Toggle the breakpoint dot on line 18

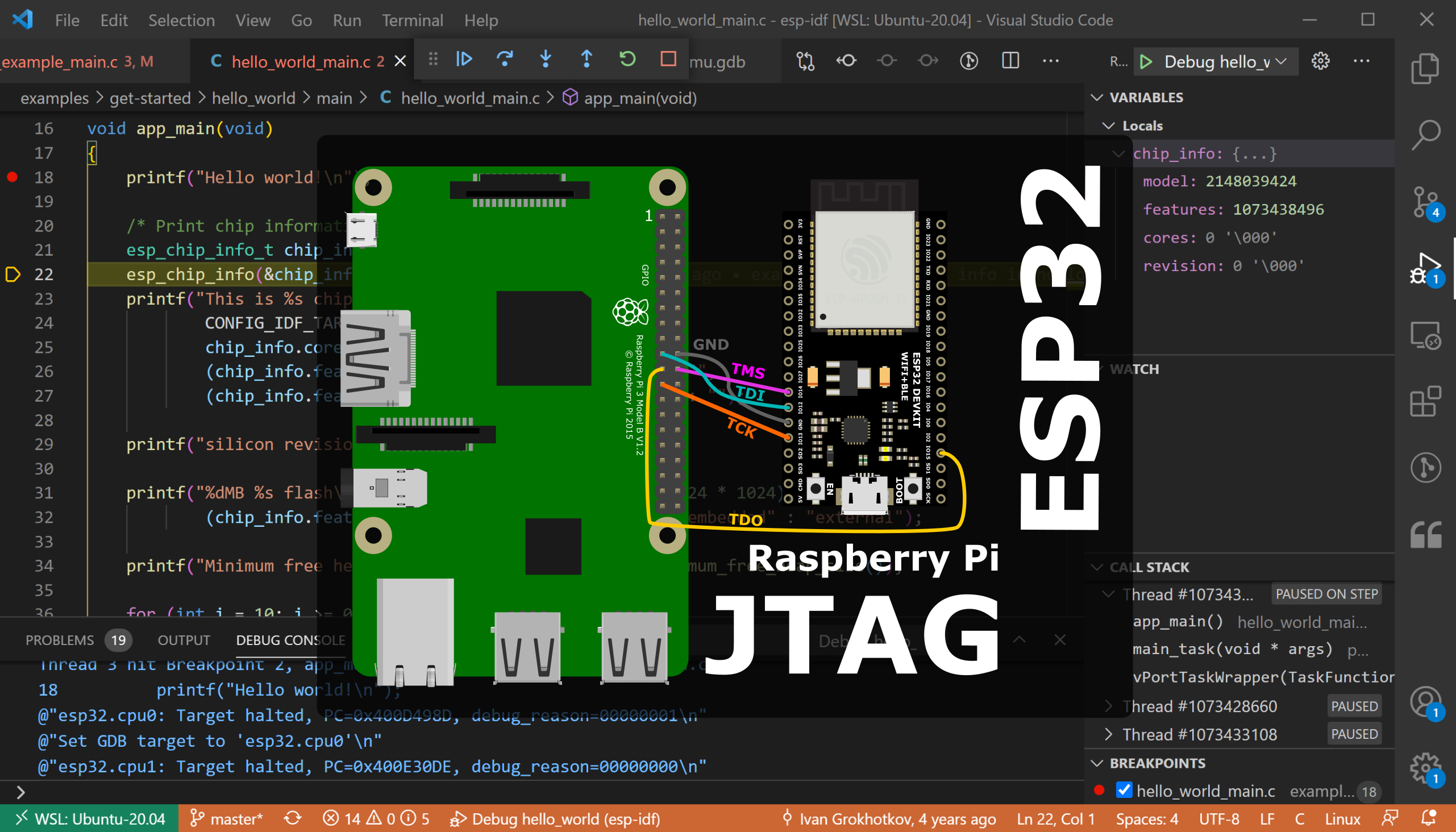pos(12,177)
